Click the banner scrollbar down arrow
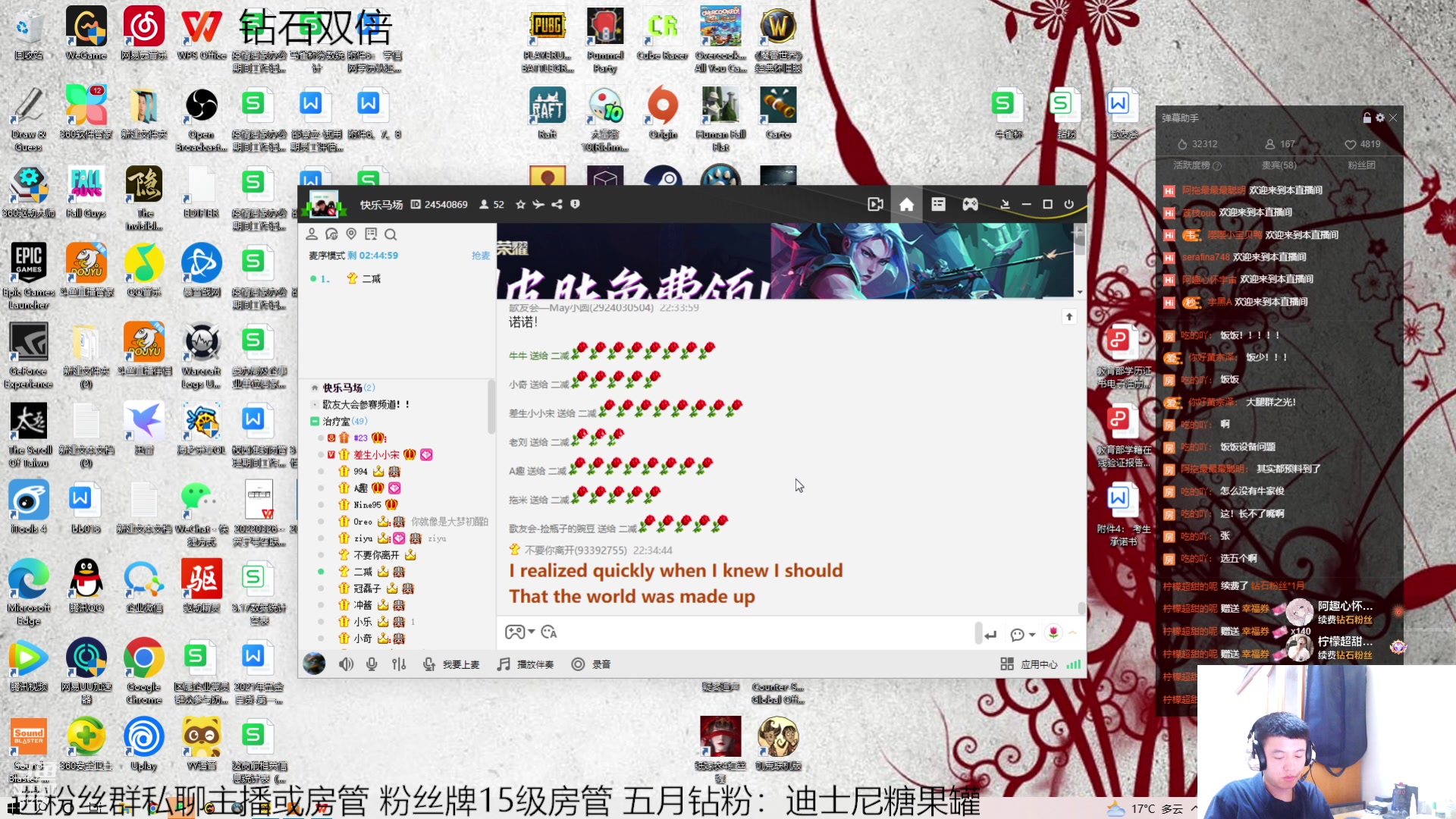This screenshot has width=1456, height=819. (1080, 293)
